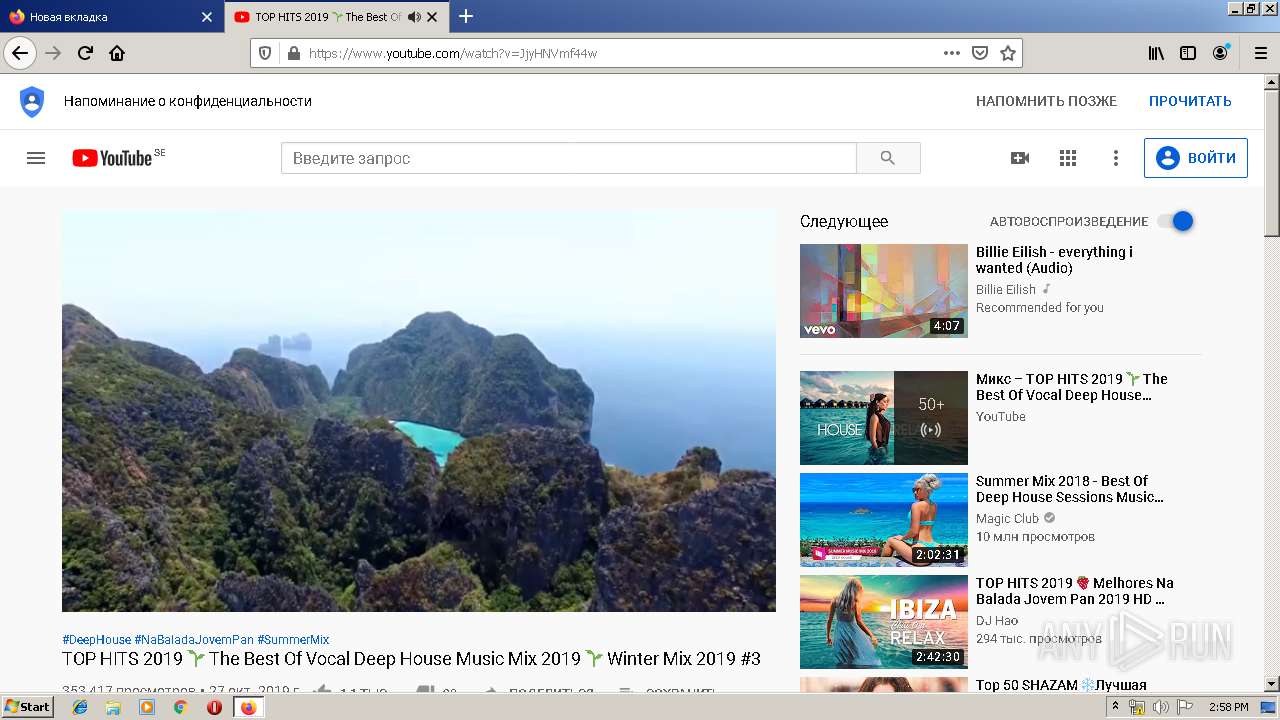Screen dimensions: 1280x720
Task: Open the Windows Start menu
Action: (27, 707)
